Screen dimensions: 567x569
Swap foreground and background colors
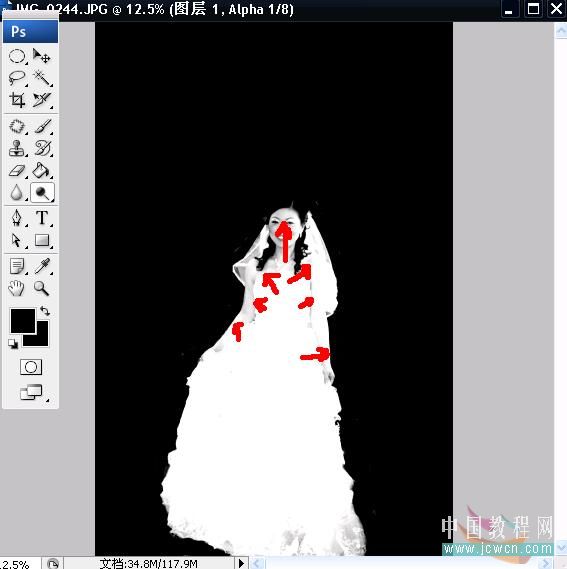click(x=45, y=311)
